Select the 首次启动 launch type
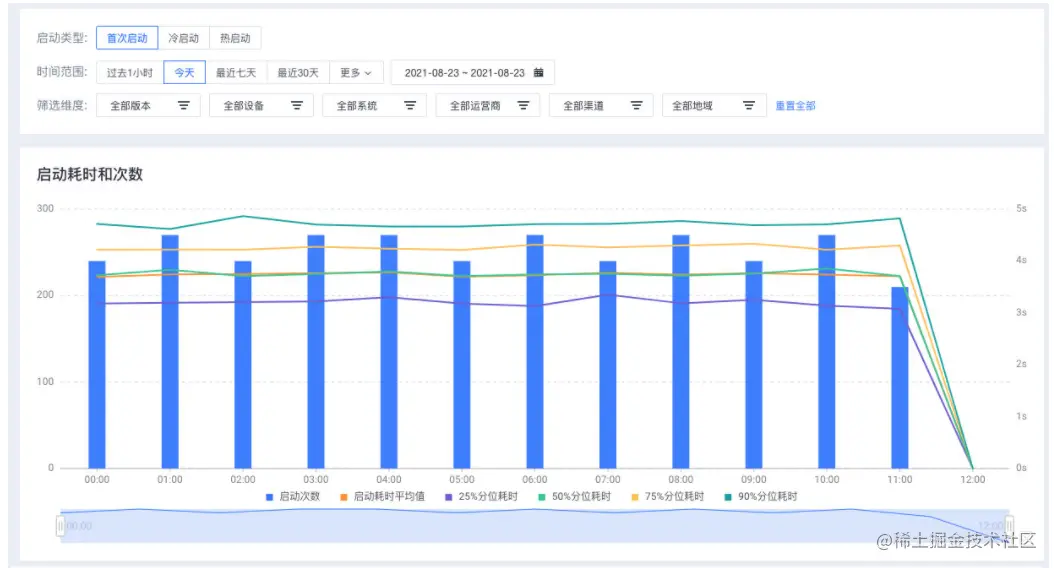The image size is (1054, 568). click(x=127, y=38)
